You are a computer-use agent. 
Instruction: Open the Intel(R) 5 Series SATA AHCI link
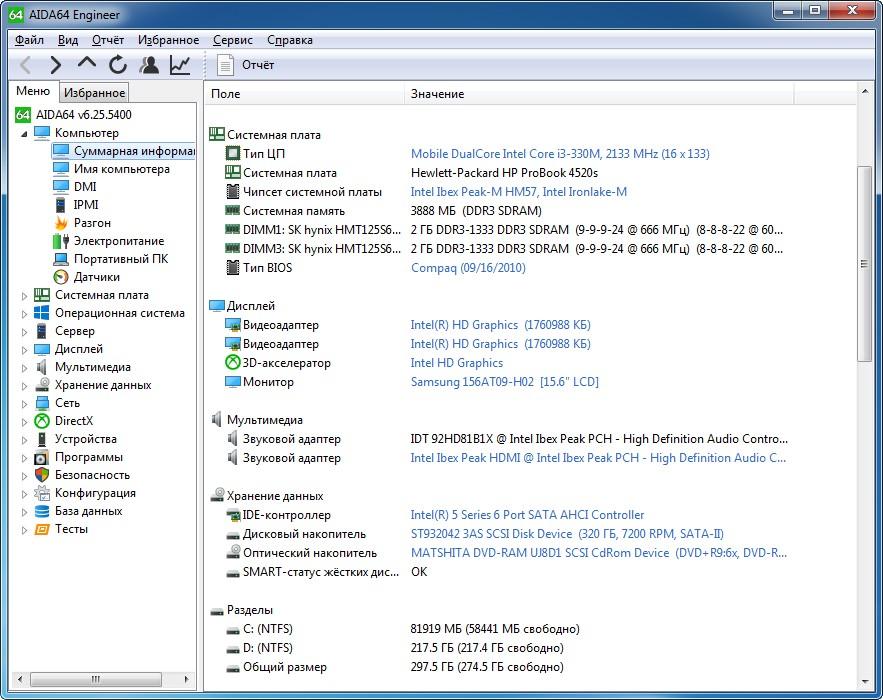pyautogui.click(x=527, y=515)
